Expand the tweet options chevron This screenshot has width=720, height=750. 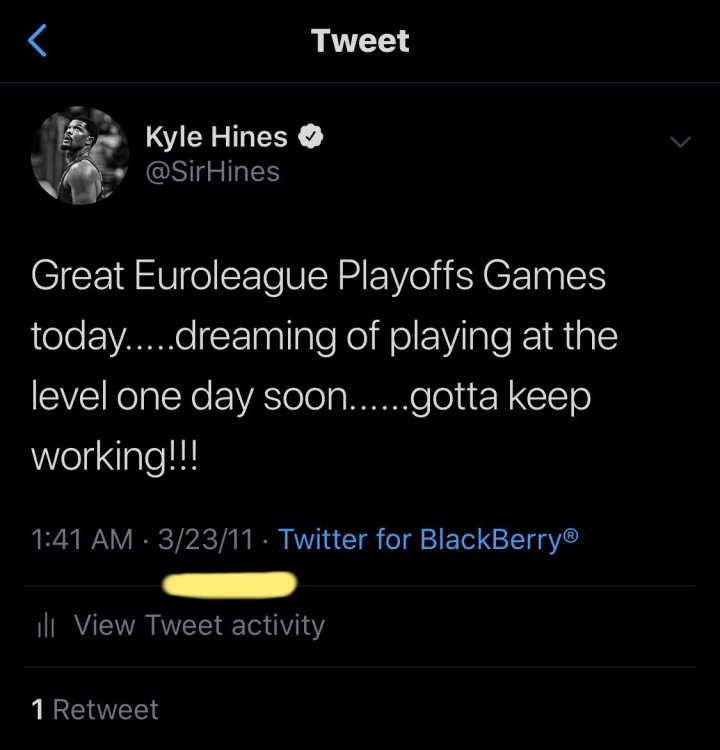[680, 142]
